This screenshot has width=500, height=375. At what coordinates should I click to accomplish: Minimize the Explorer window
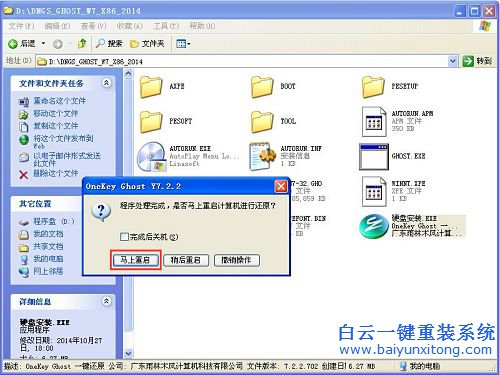click(x=460, y=11)
